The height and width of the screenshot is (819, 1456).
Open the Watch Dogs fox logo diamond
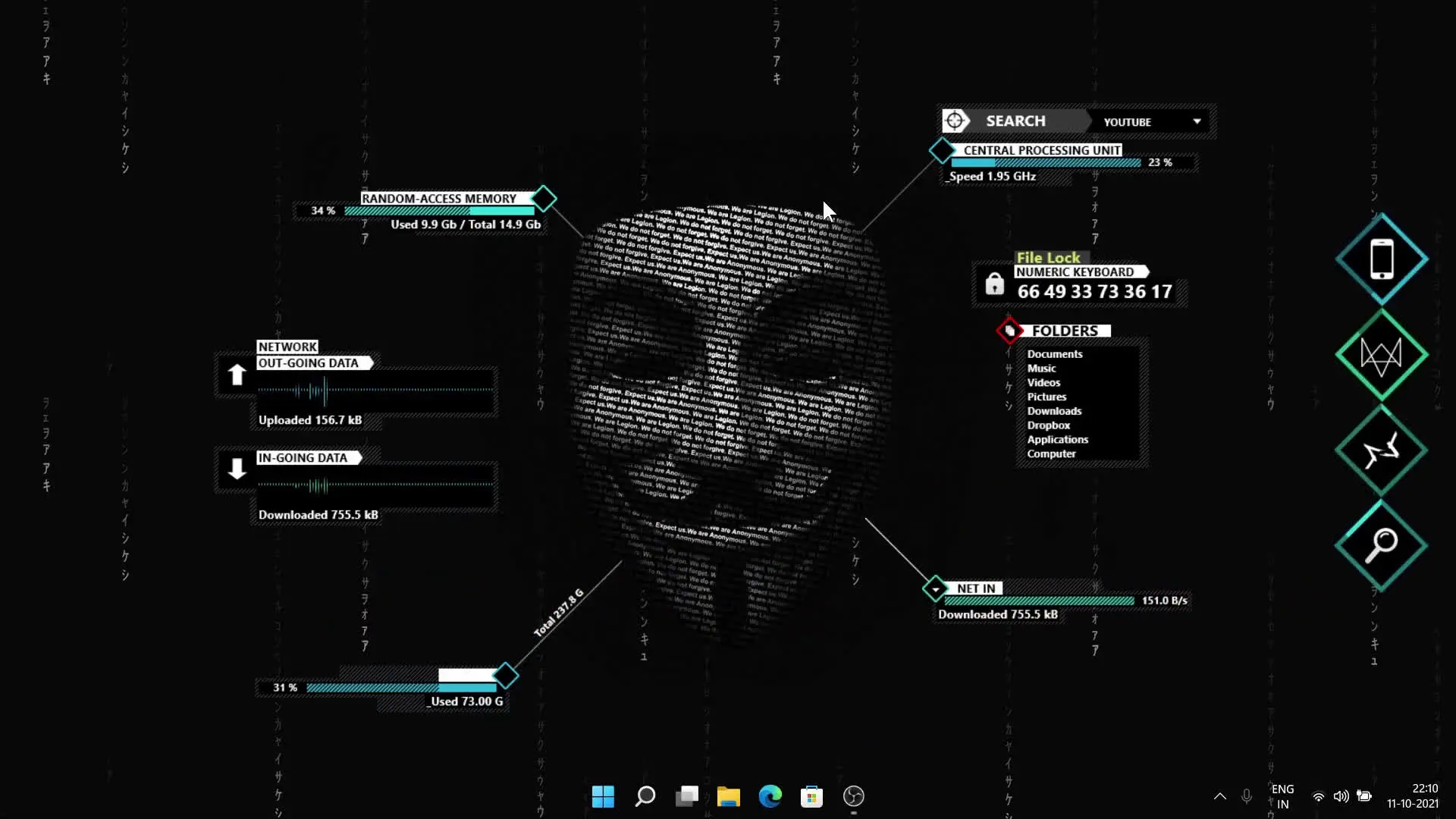pyautogui.click(x=1382, y=355)
